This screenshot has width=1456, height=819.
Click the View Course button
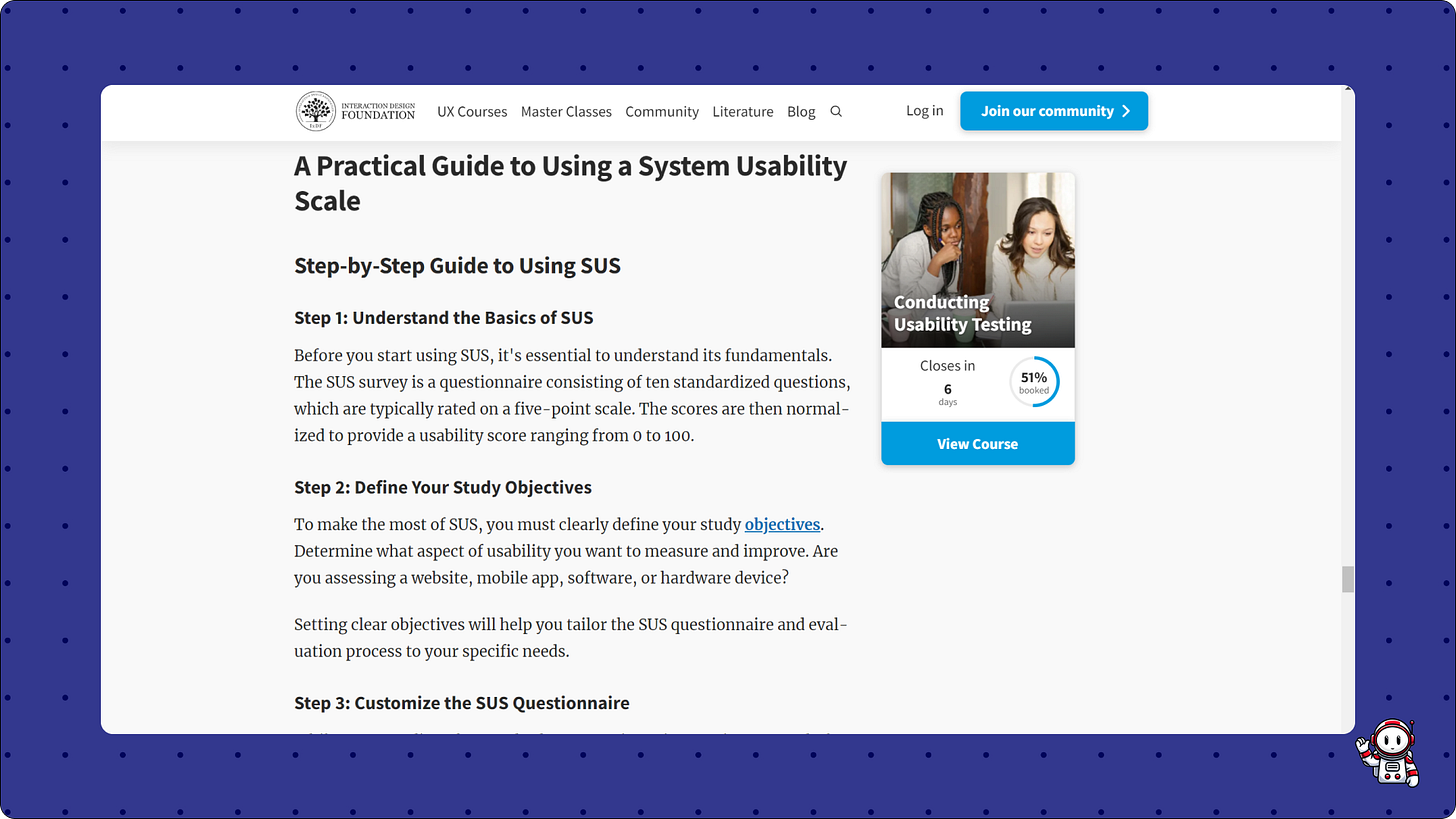click(978, 443)
